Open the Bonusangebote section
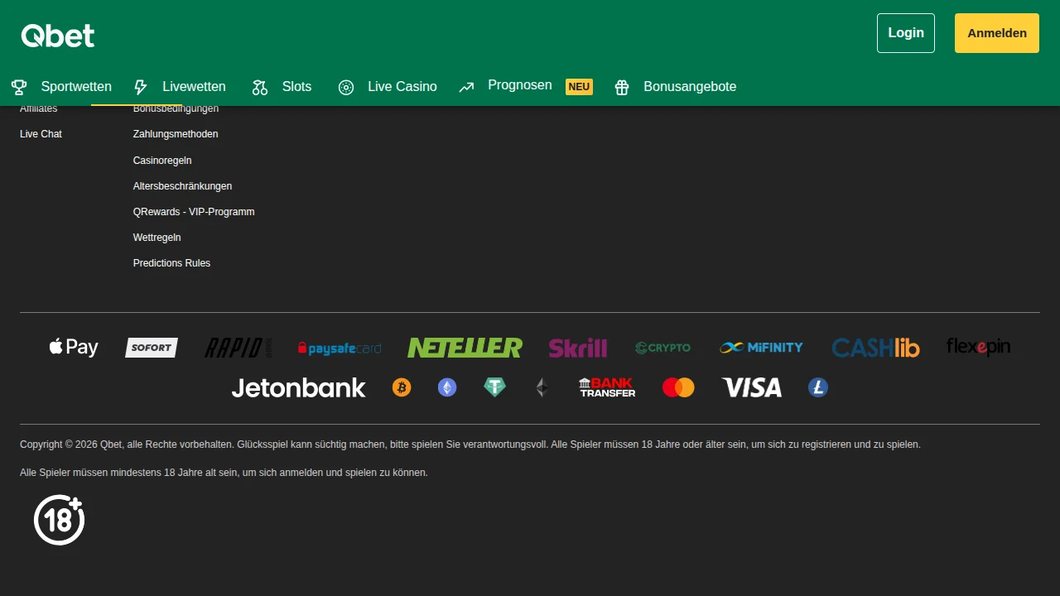The image size is (1060, 596). [x=690, y=86]
